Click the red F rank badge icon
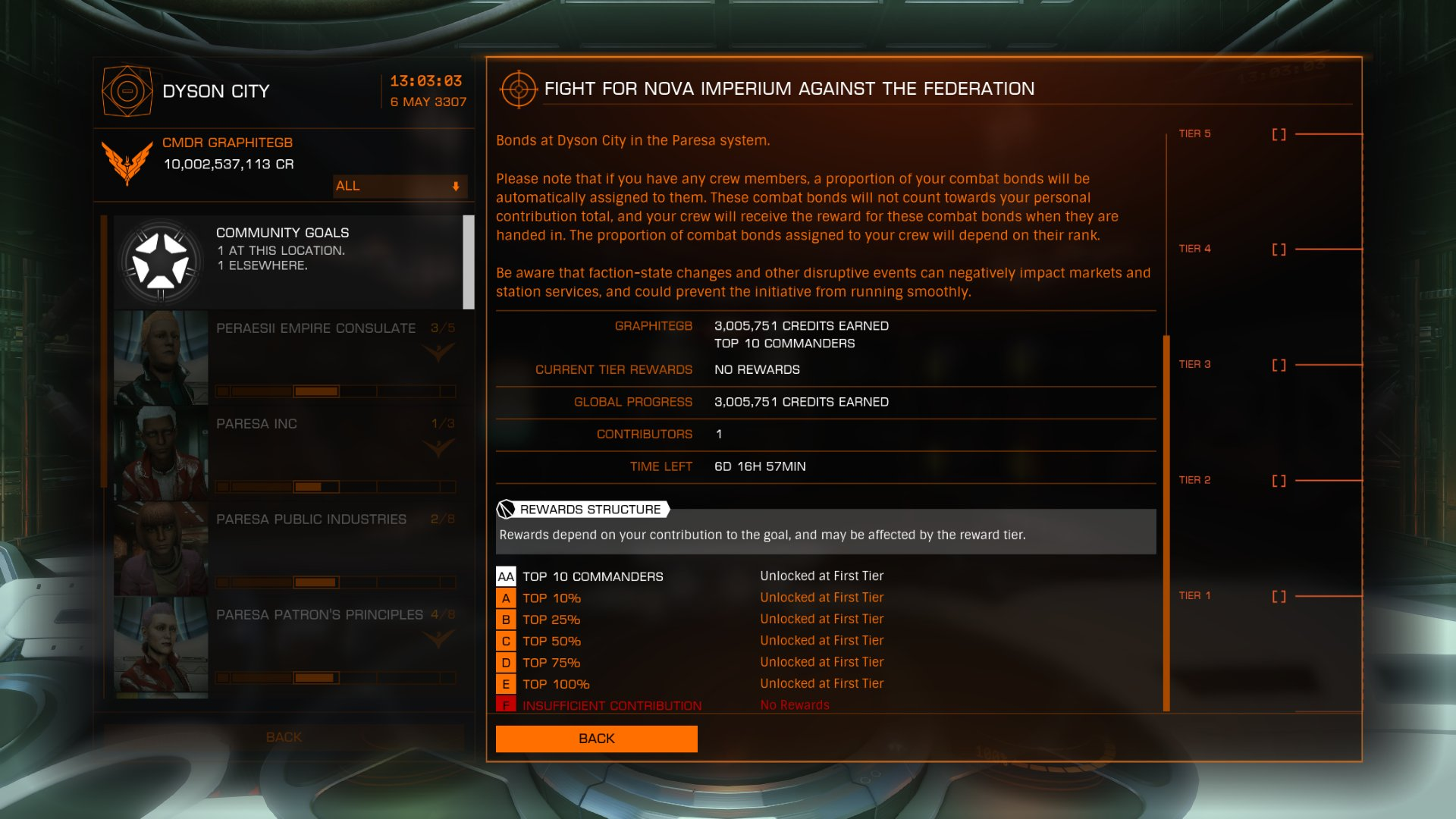1456x819 pixels. coord(506,704)
